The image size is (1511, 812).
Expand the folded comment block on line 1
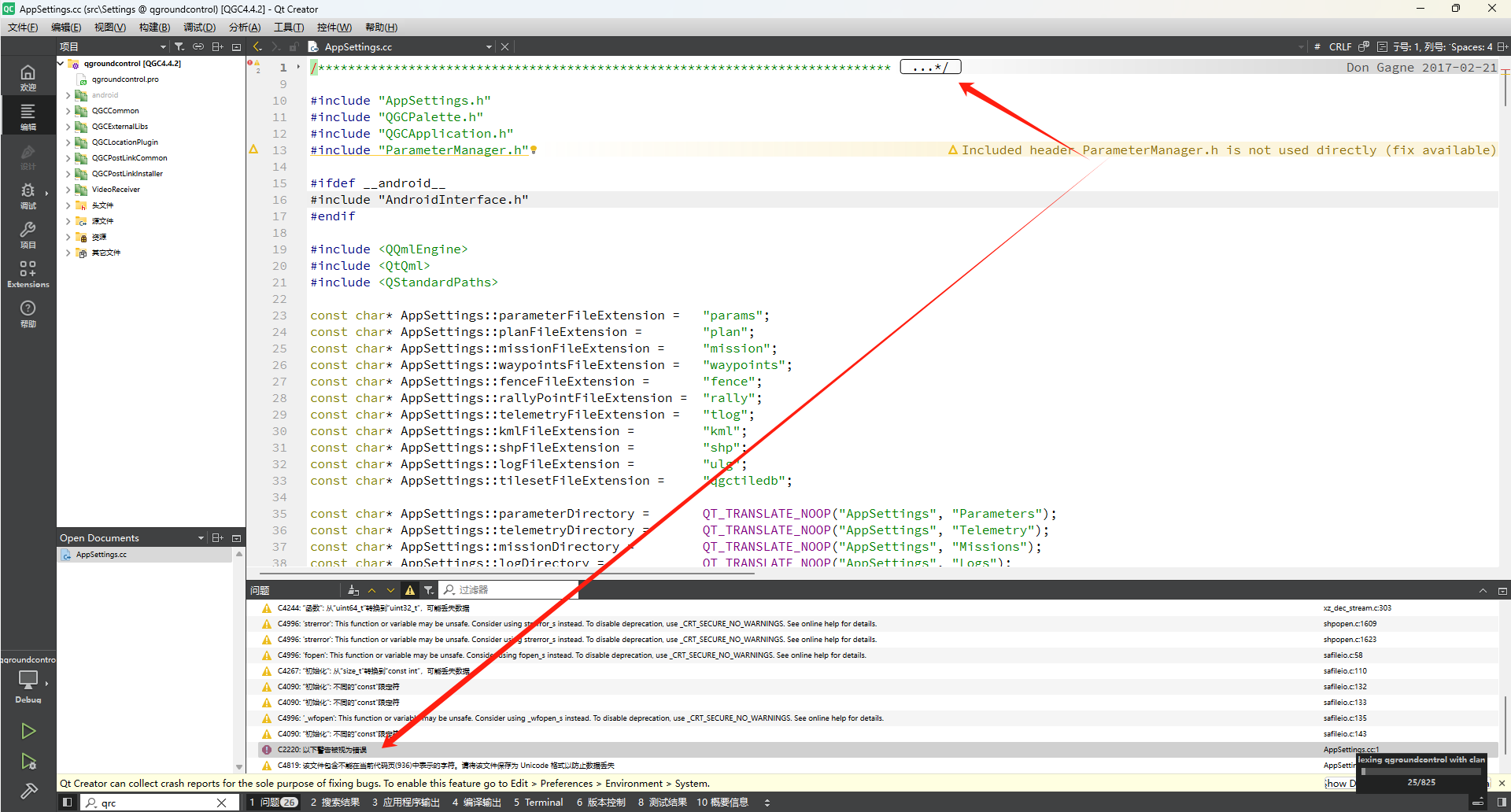[298, 68]
